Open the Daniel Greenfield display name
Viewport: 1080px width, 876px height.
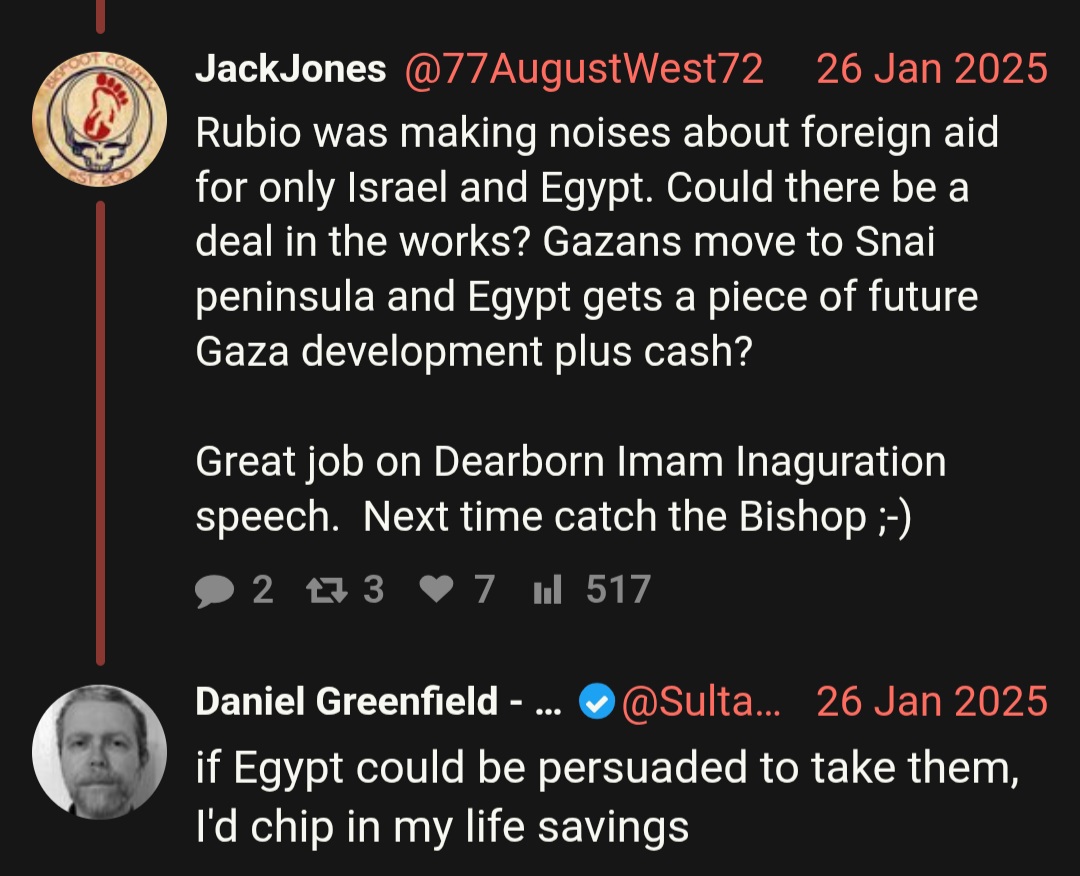click(x=378, y=702)
